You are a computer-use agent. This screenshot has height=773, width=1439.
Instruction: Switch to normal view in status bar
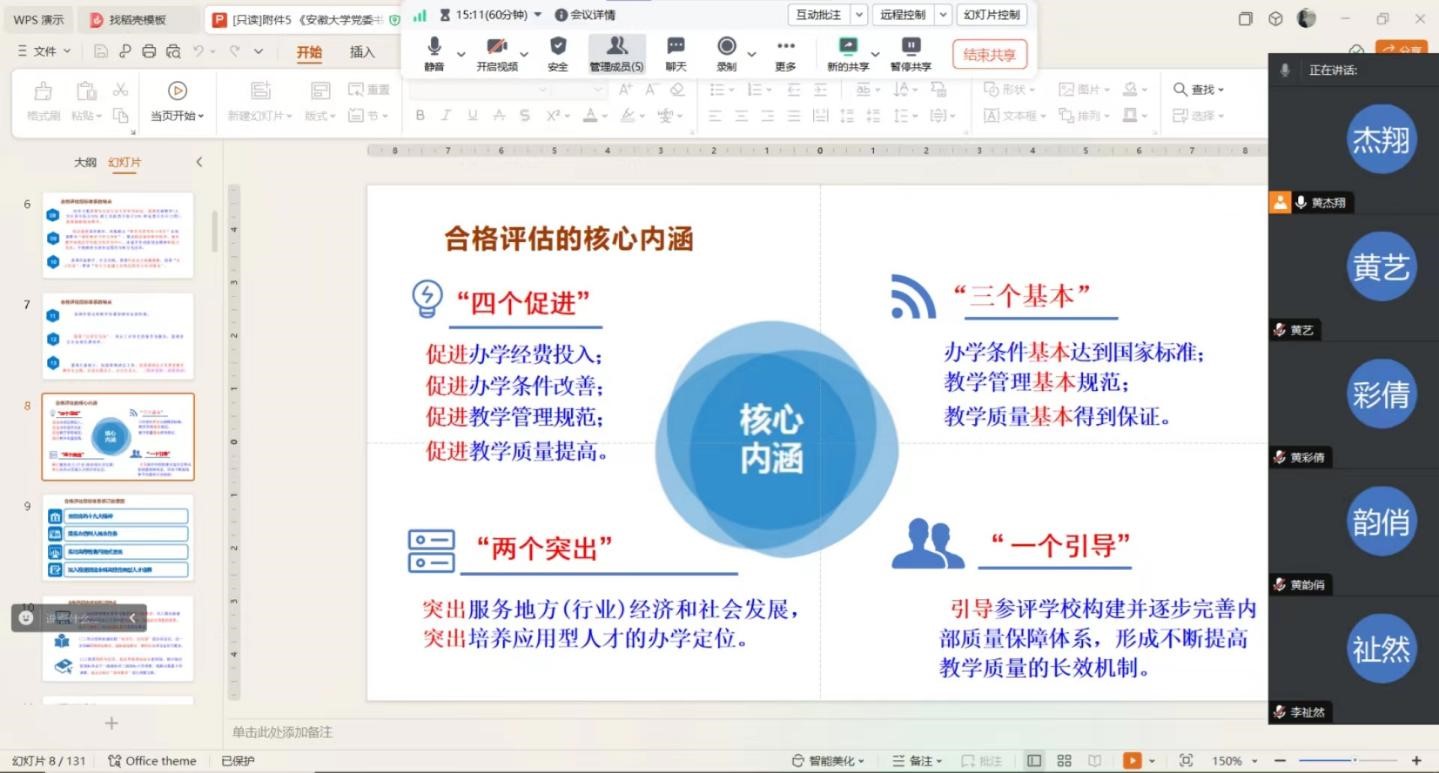click(1034, 761)
